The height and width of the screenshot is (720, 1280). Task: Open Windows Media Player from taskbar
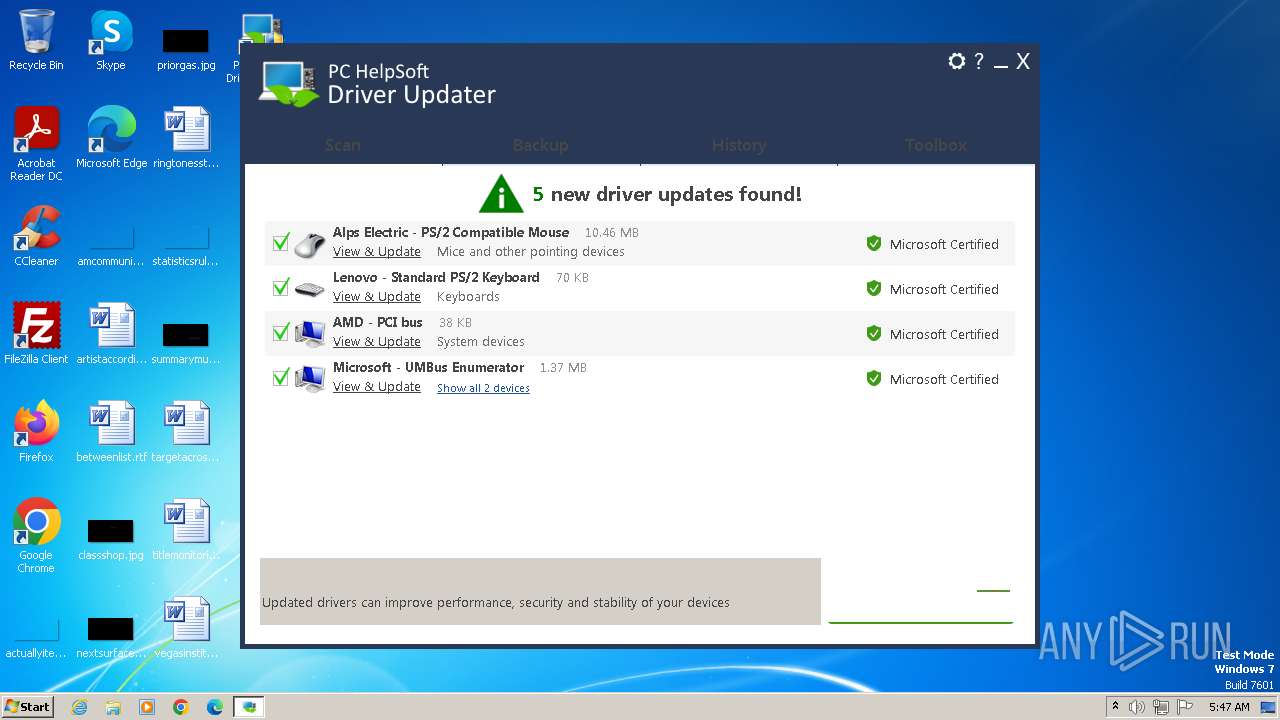click(147, 707)
